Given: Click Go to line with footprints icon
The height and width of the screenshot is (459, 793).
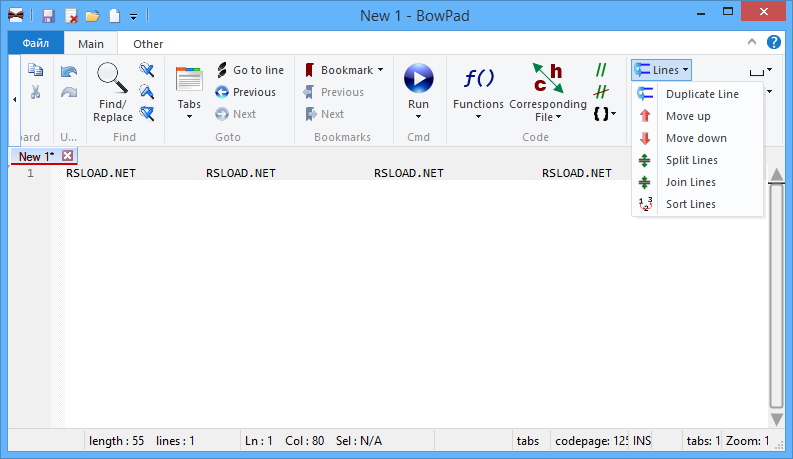Looking at the screenshot, I should [x=250, y=70].
